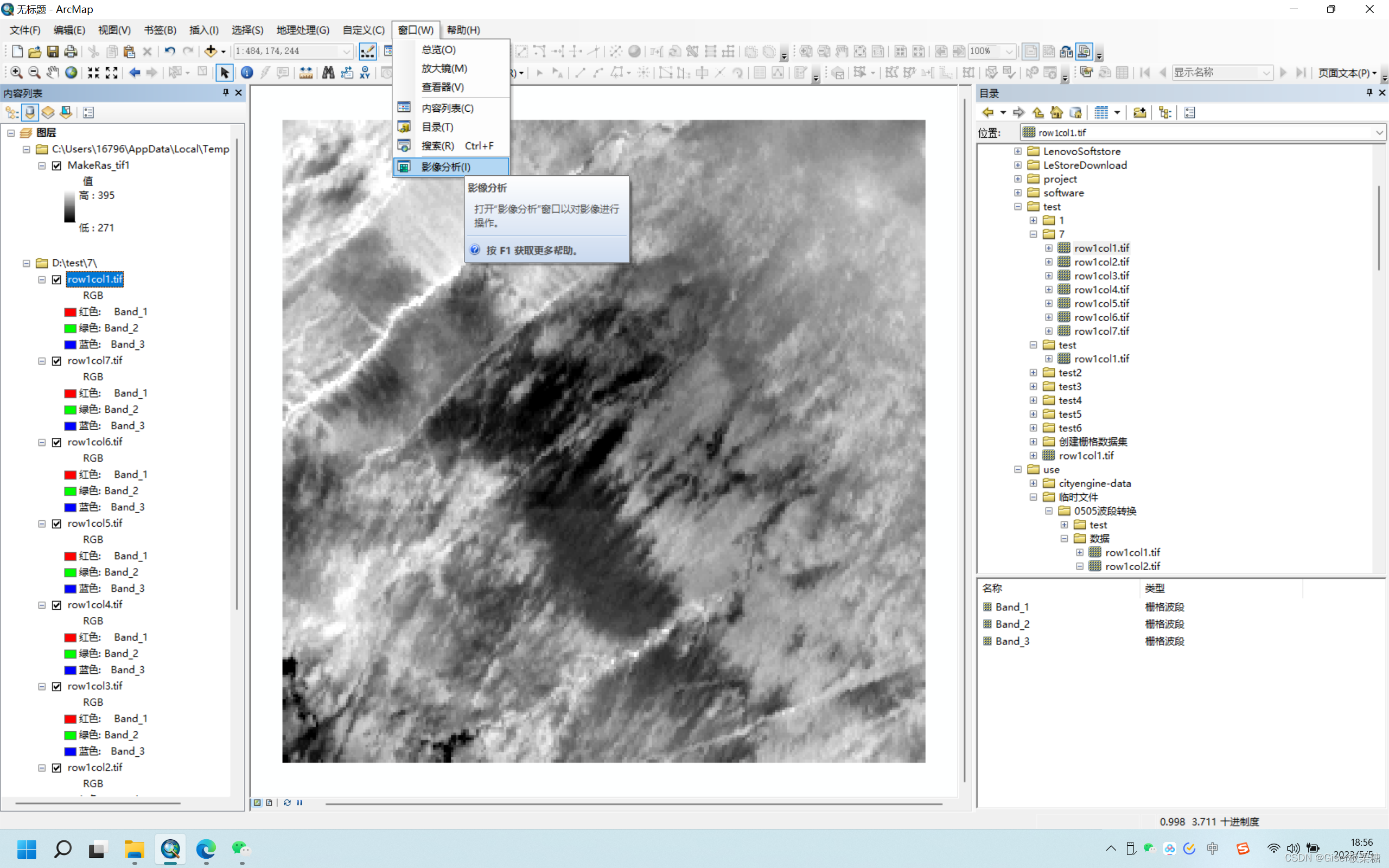
Task: Click the Pan hand tool
Action: (52, 72)
